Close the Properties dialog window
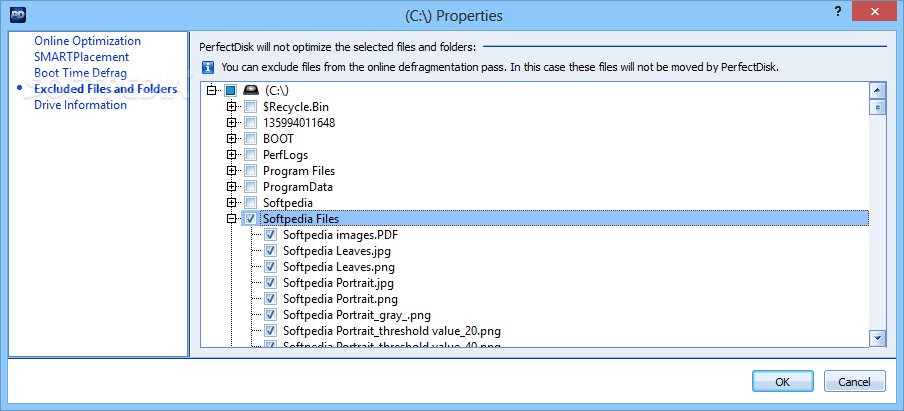 point(877,10)
